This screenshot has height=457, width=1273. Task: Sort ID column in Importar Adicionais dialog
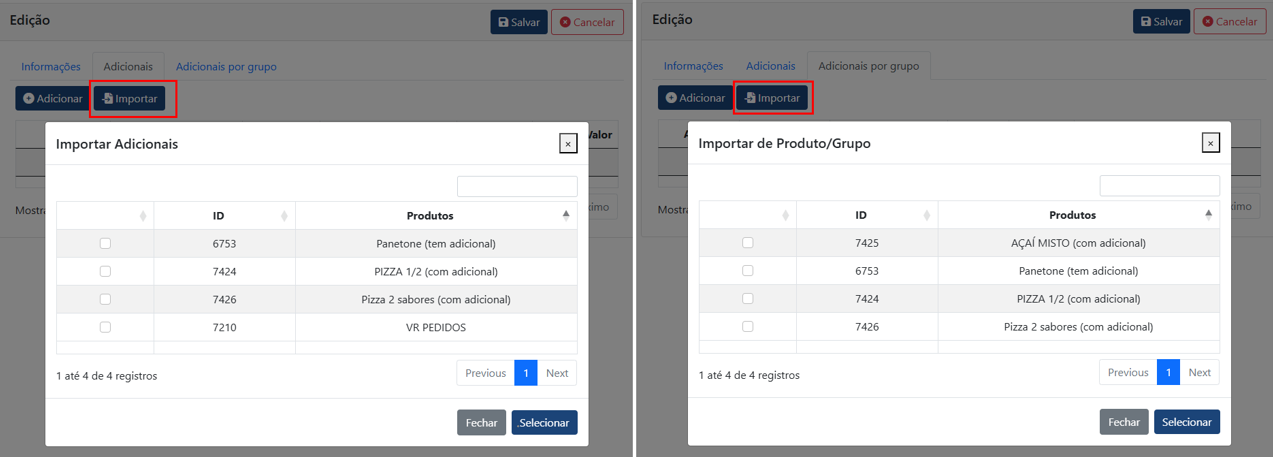(x=224, y=216)
